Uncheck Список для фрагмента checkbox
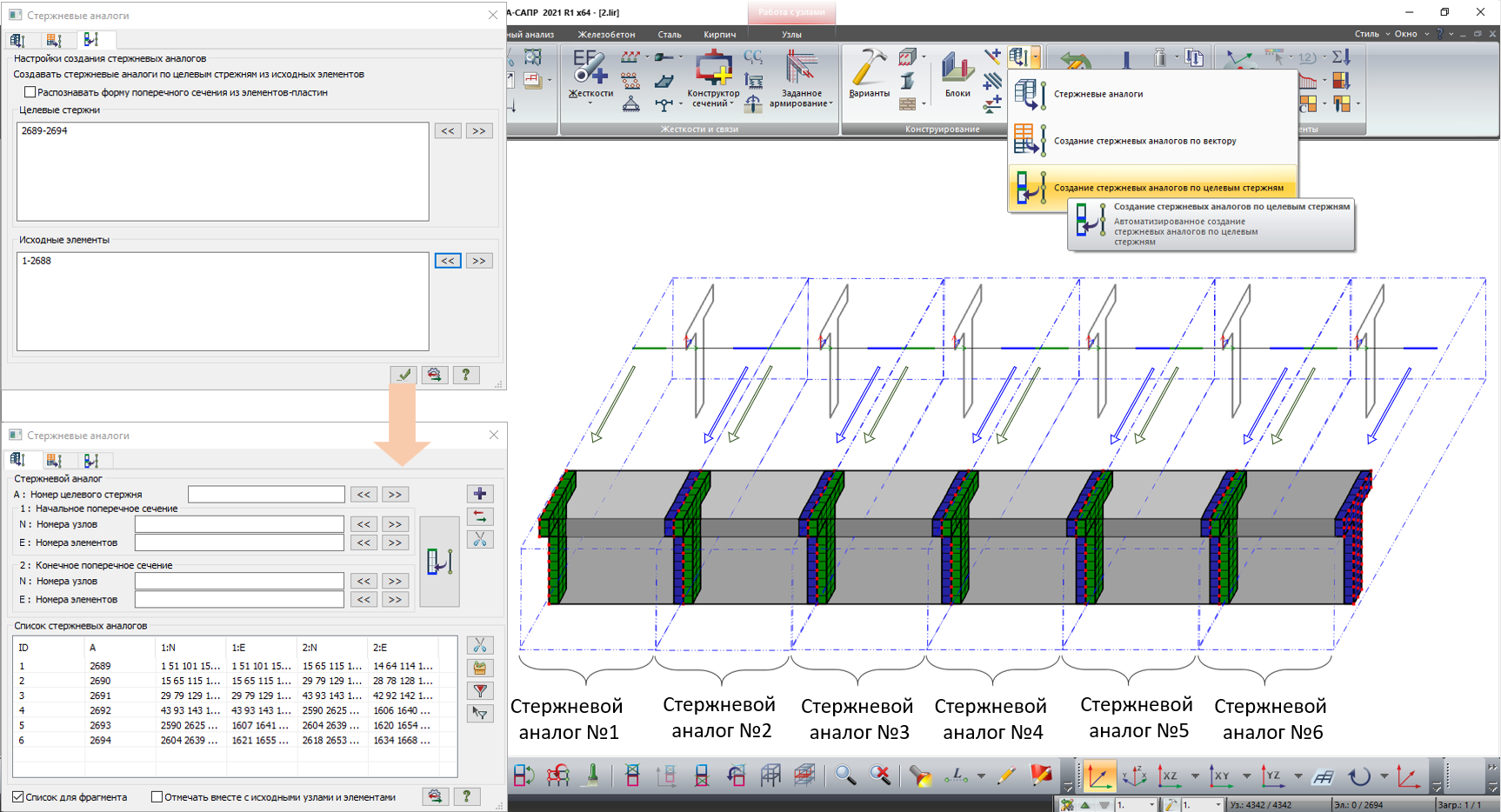The image size is (1501, 812). 18,796
